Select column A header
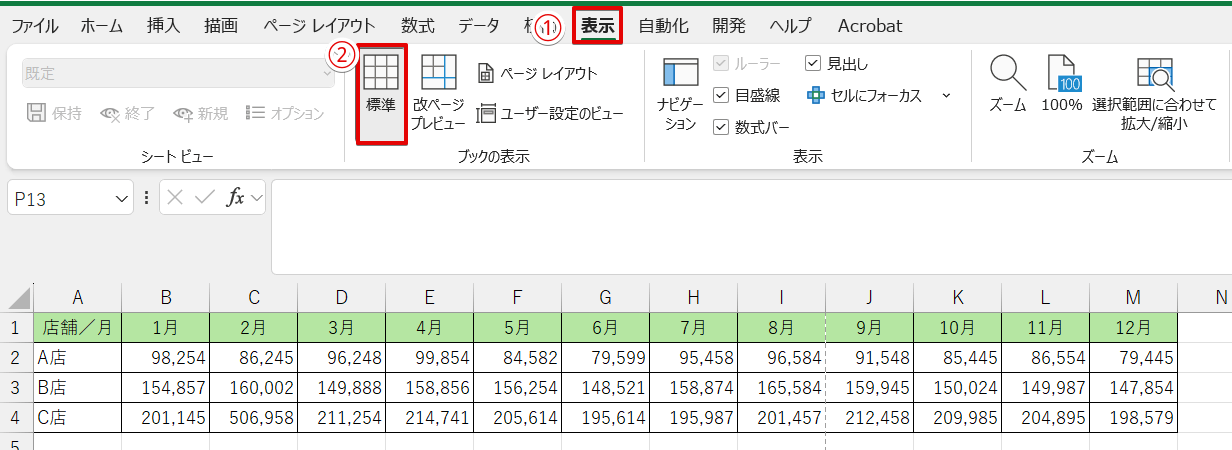The image size is (1232, 450). point(78,297)
